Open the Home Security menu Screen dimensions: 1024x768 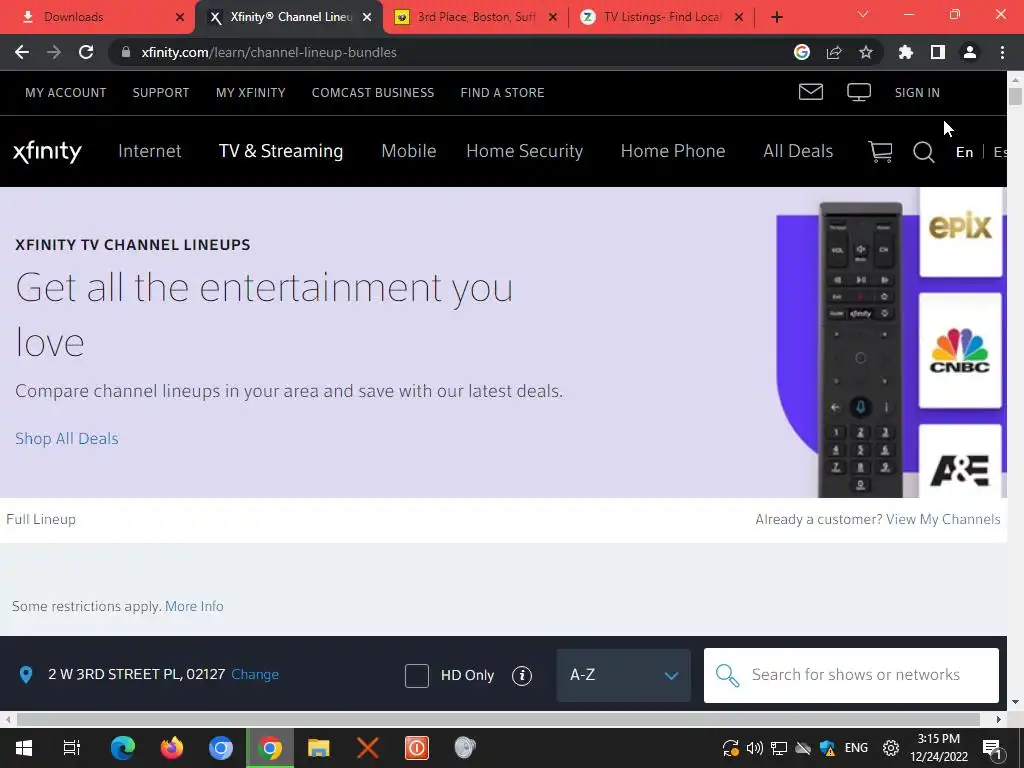click(x=524, y=151)
